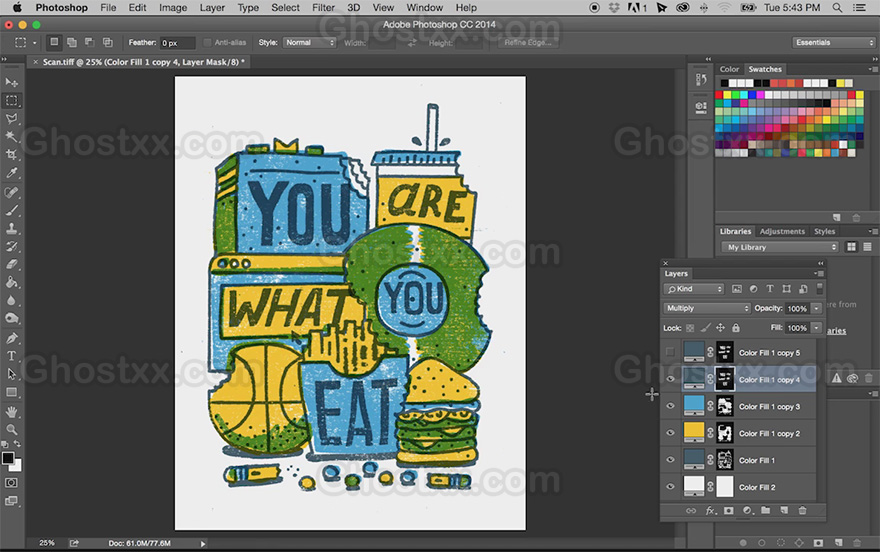Select the Blur tool

pyautogui.click(x=11, y=300)
